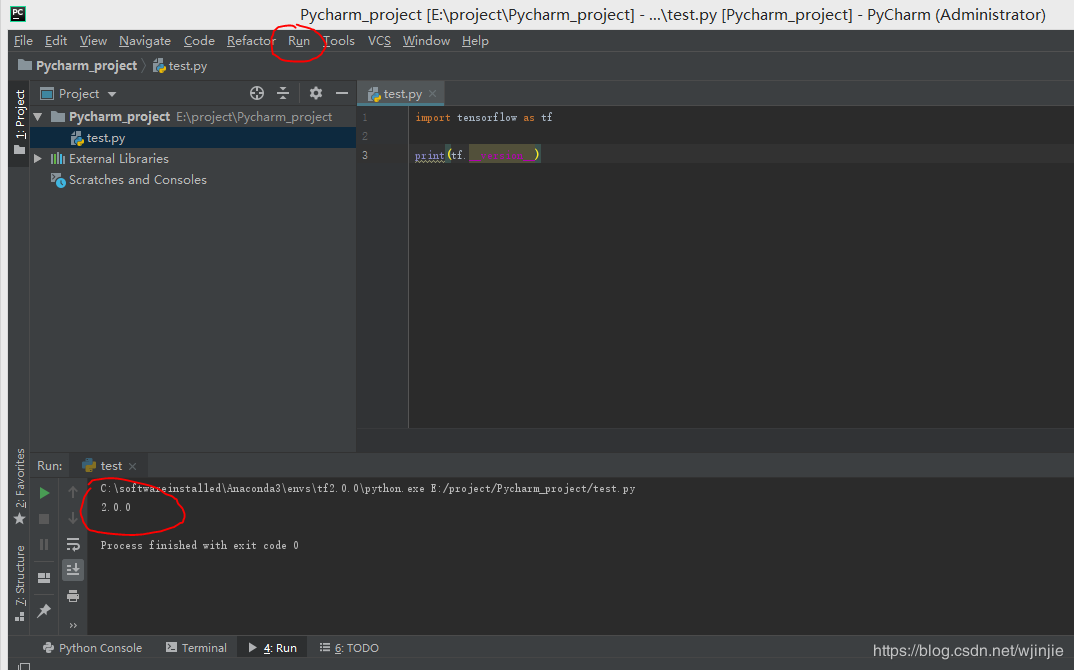Click the import tensorflow code line
The height and width of the screenshot is (670, 1074).
(484, 118)
